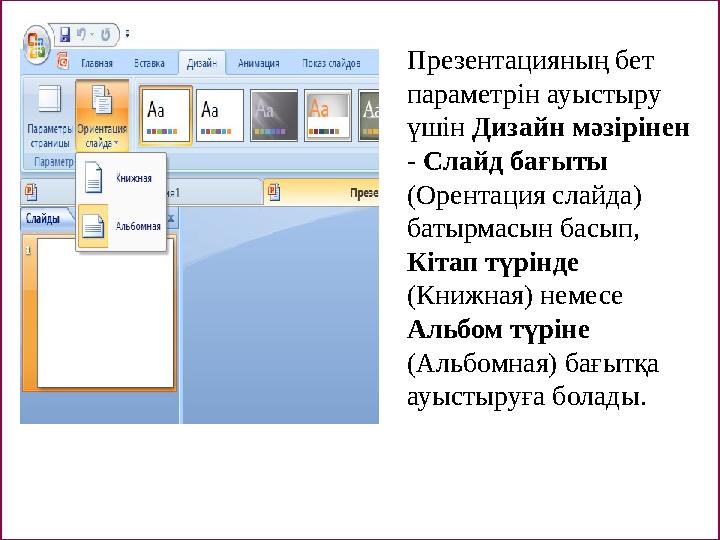Click the red icon left of the Главная tab

pos(63,61)
